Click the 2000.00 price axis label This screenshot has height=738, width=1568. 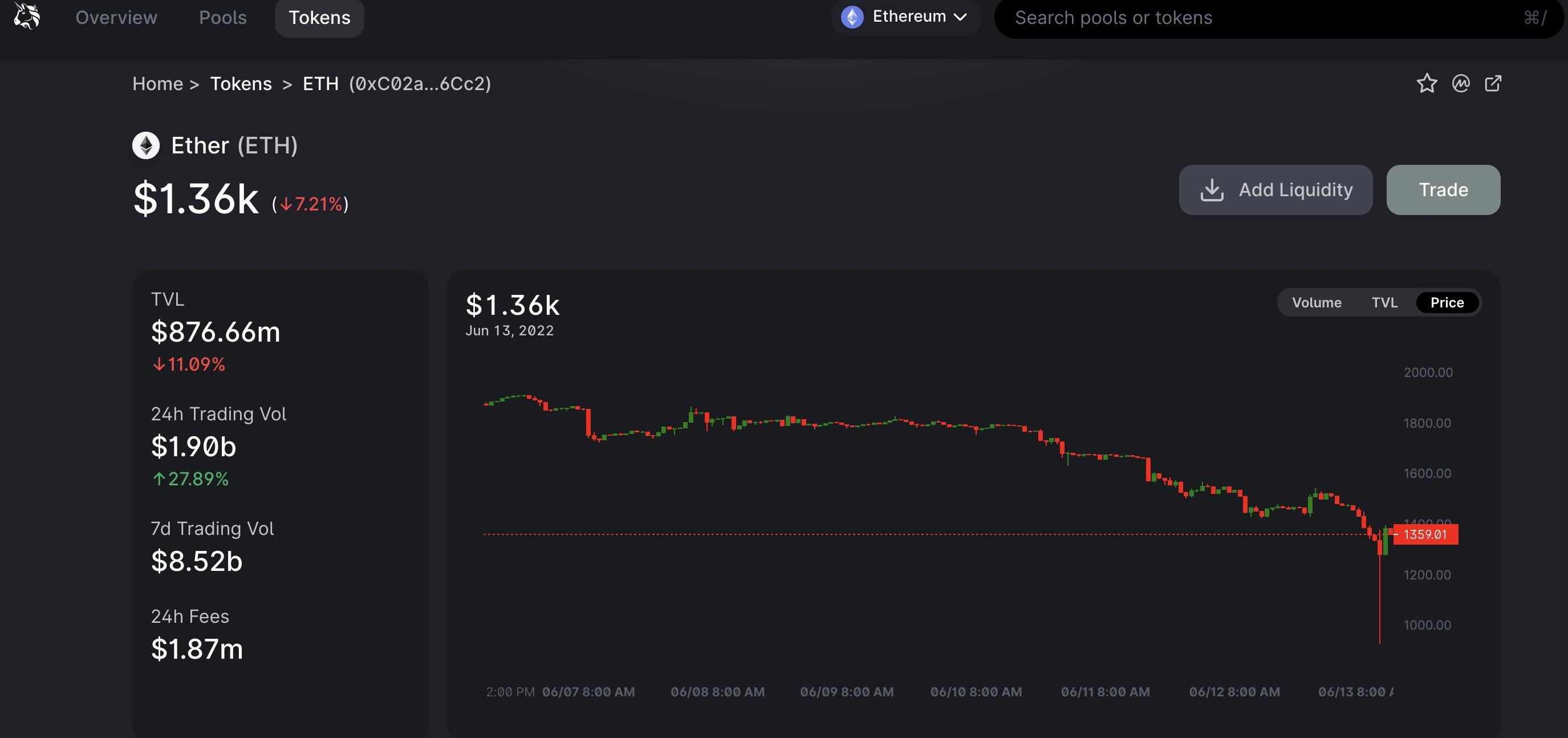point(1428,372)
